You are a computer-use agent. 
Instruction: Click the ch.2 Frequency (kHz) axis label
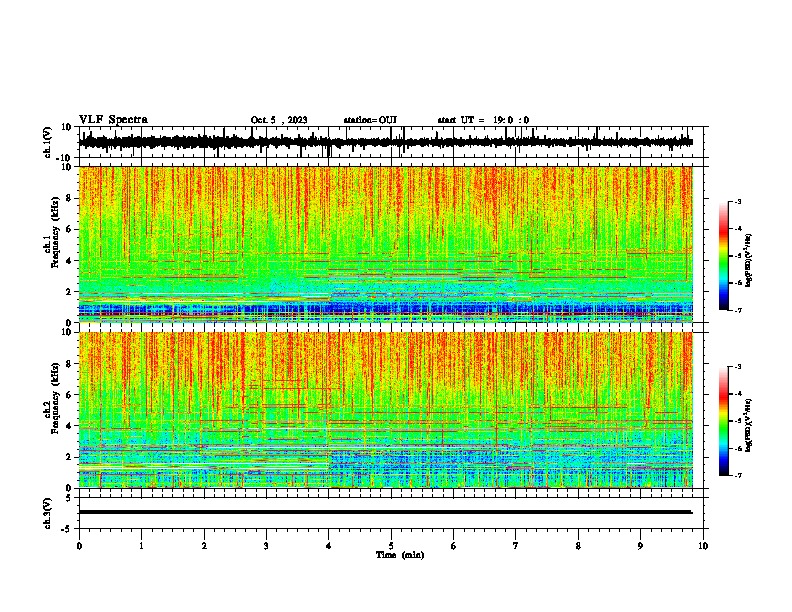tap(53, 398)
